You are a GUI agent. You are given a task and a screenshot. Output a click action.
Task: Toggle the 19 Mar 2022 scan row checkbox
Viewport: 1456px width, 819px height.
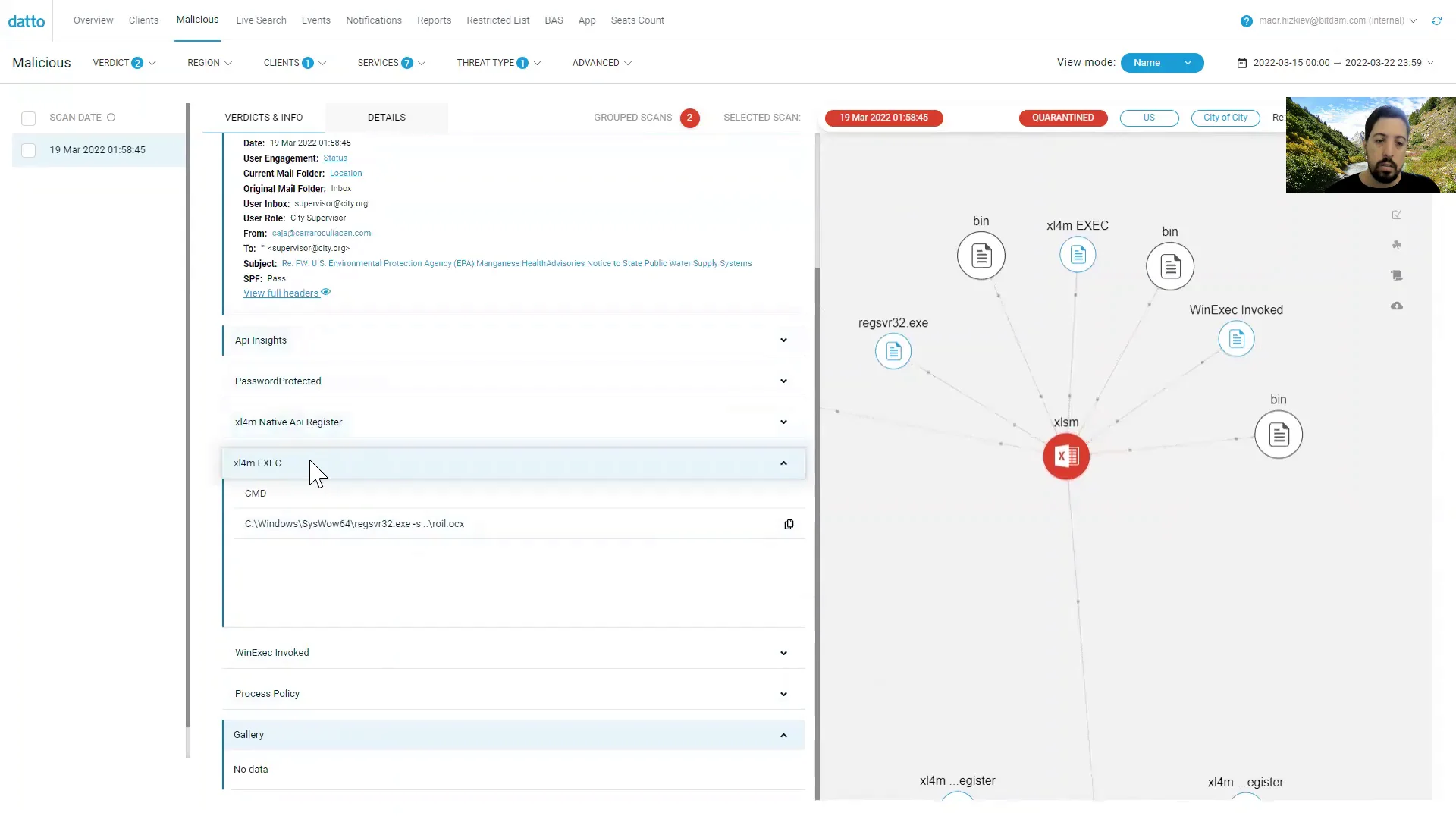click(x=28, y=149)
